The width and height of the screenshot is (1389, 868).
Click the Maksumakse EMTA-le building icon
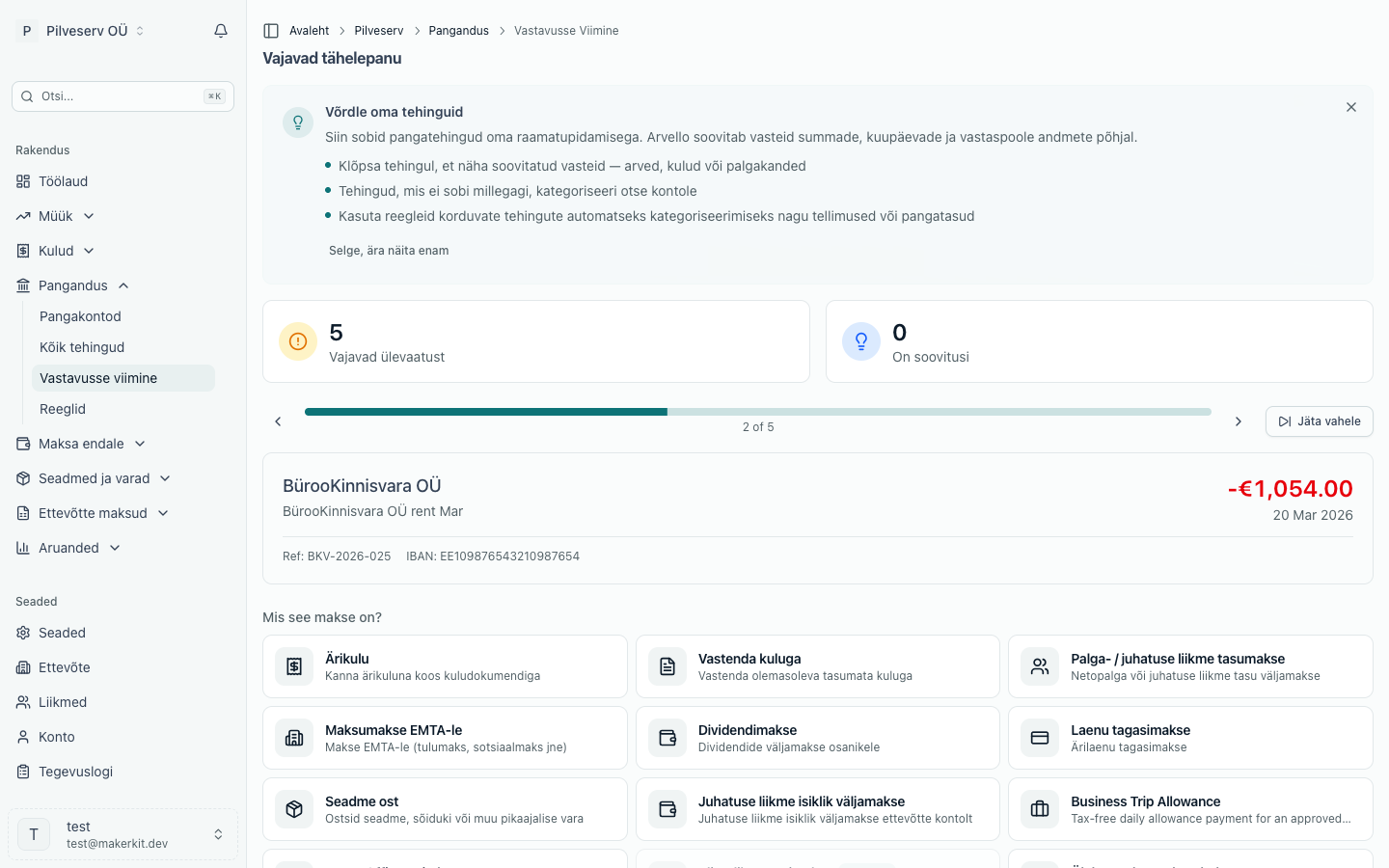click(x=294, y=738)
